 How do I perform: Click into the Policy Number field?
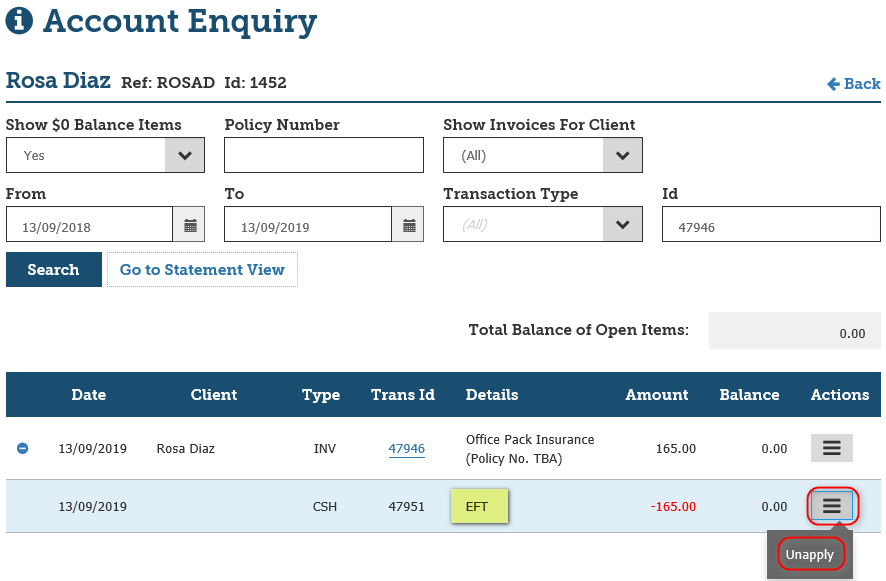click(x=324, y=156)
